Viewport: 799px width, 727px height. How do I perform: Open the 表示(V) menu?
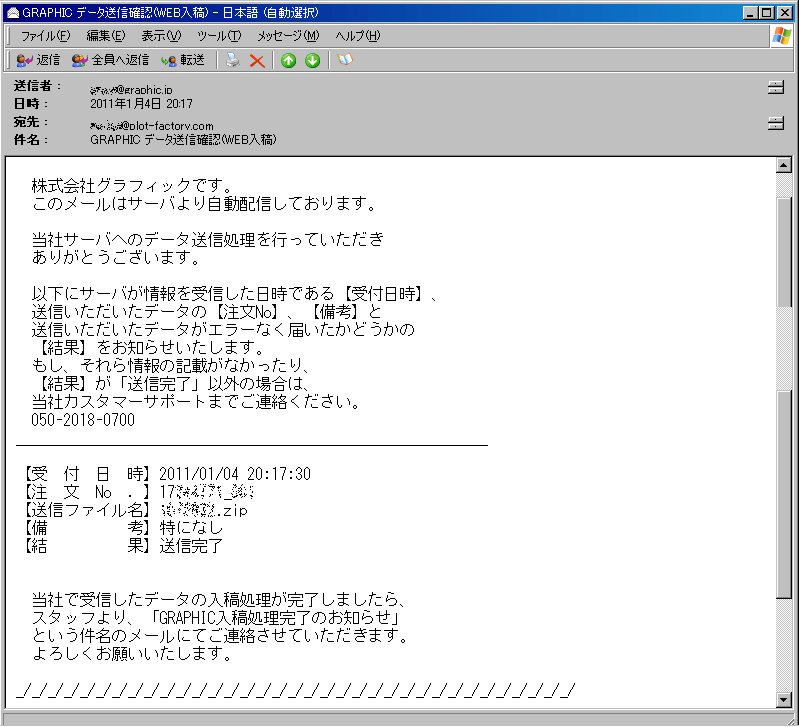click(x=161, y=36)
